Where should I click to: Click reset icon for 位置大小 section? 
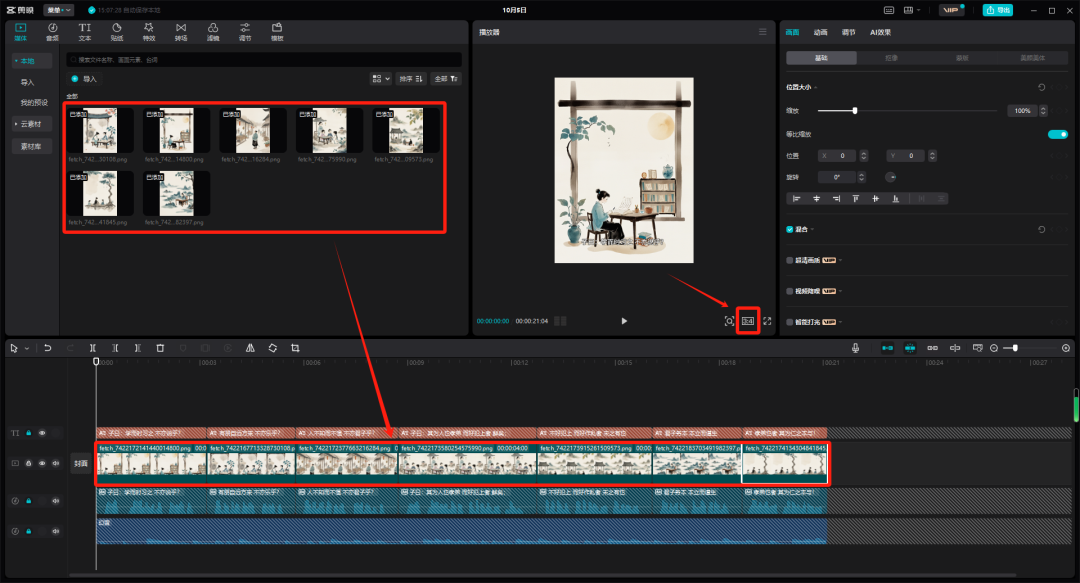tap(1041, 88)
